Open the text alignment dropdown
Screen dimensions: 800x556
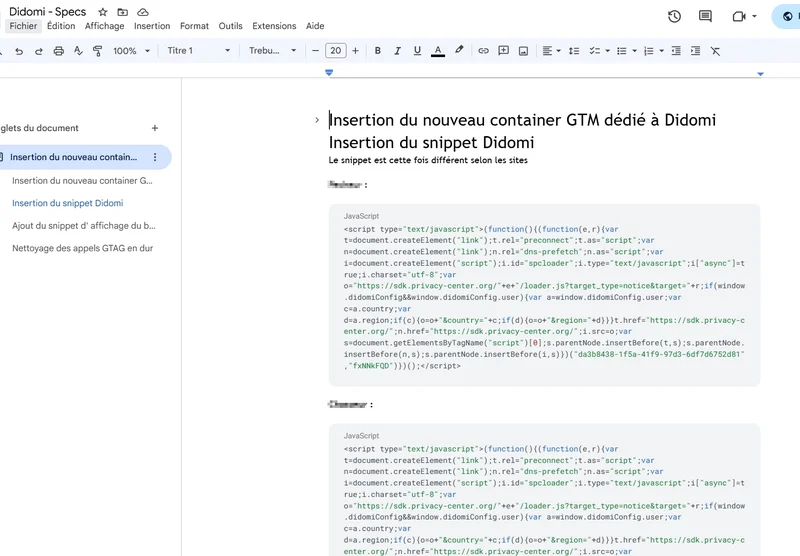(551, 51)
